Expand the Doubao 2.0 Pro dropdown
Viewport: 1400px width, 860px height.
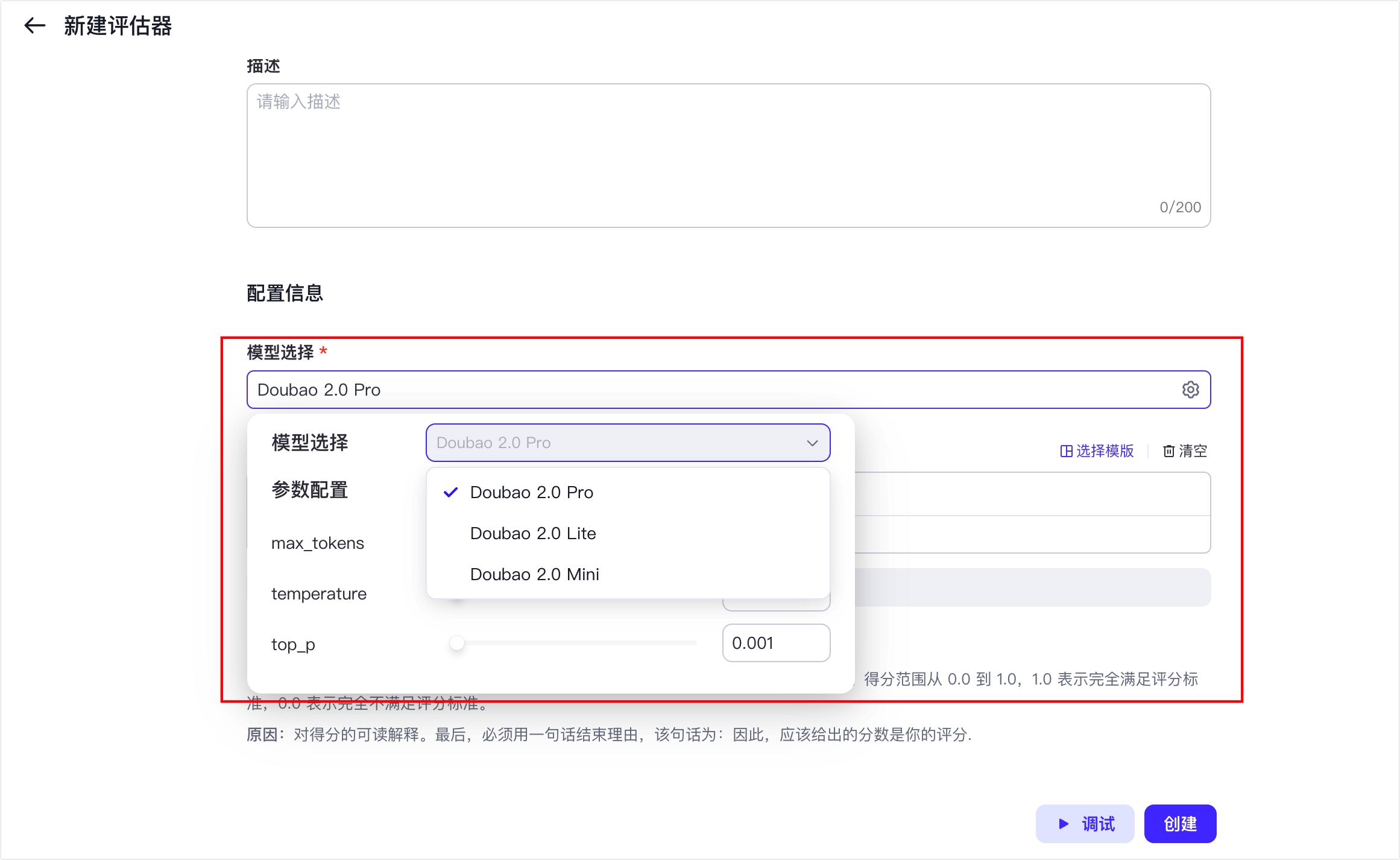coord(628,443)
